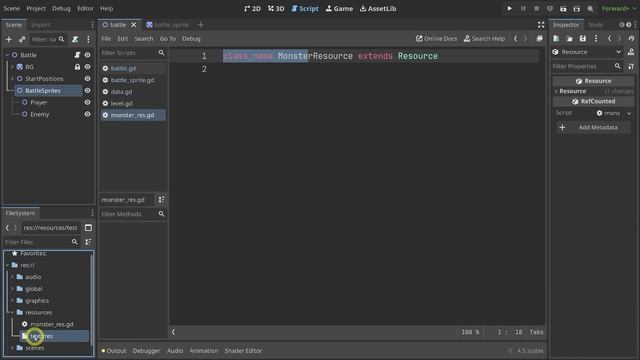Viewport: 640px width, 360px height.
Task: Open script attached to Battle node
Action: point(77,55)
